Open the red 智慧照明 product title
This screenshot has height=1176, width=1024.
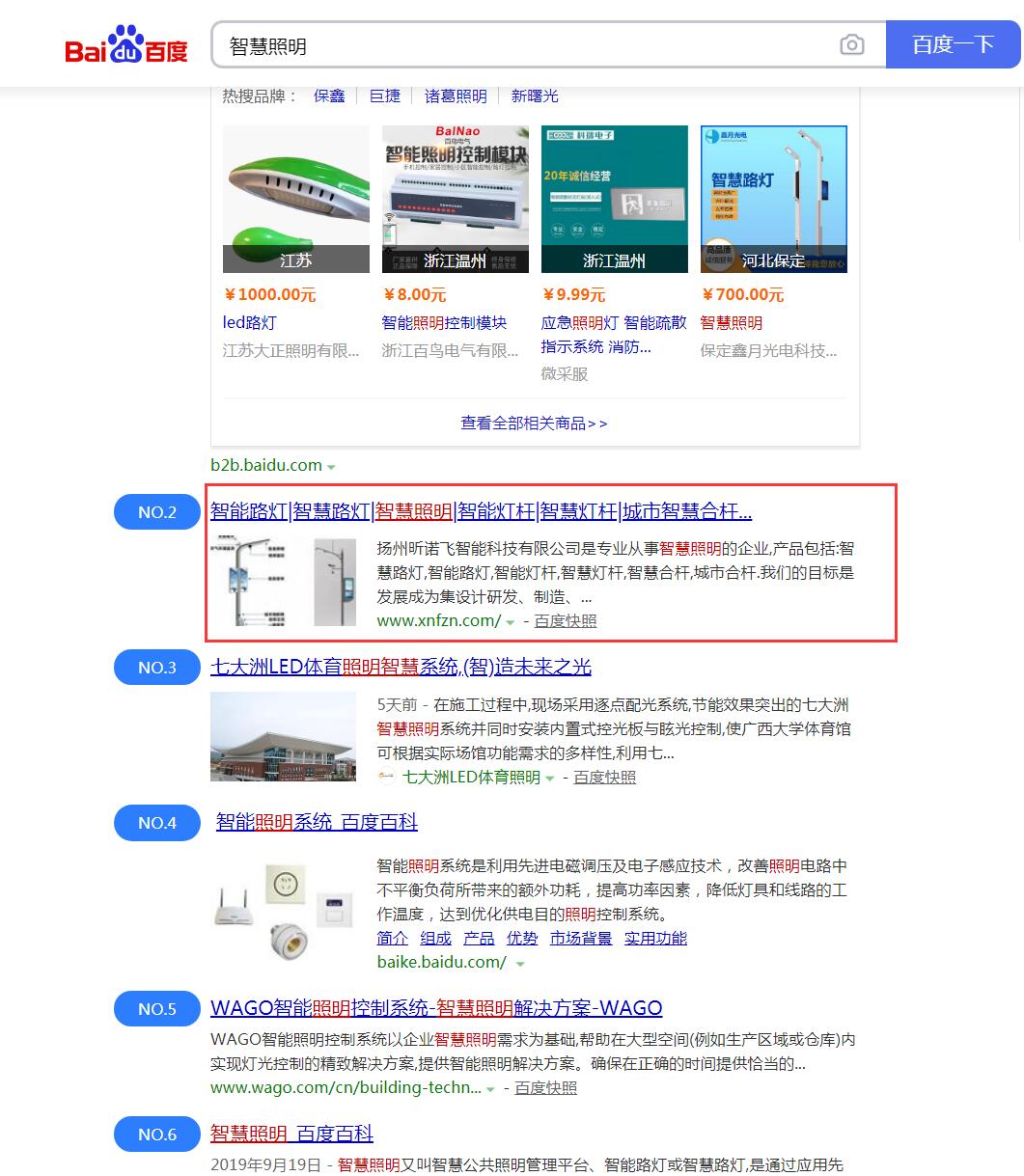point(732,322)
